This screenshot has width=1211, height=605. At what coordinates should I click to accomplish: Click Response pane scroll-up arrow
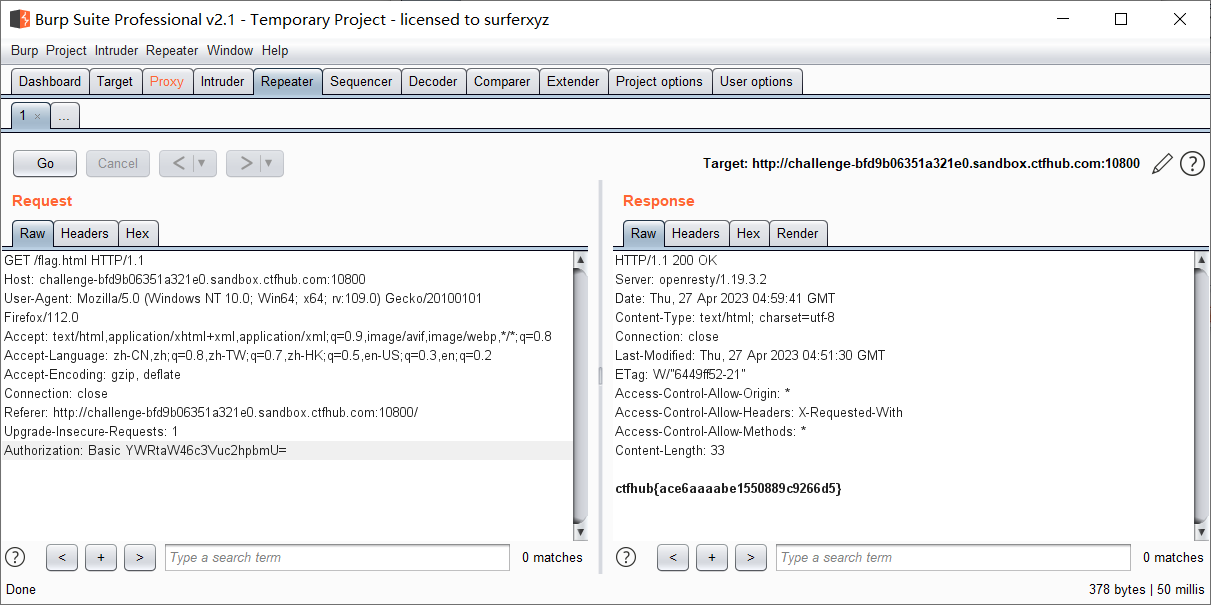coord(1201,261)
